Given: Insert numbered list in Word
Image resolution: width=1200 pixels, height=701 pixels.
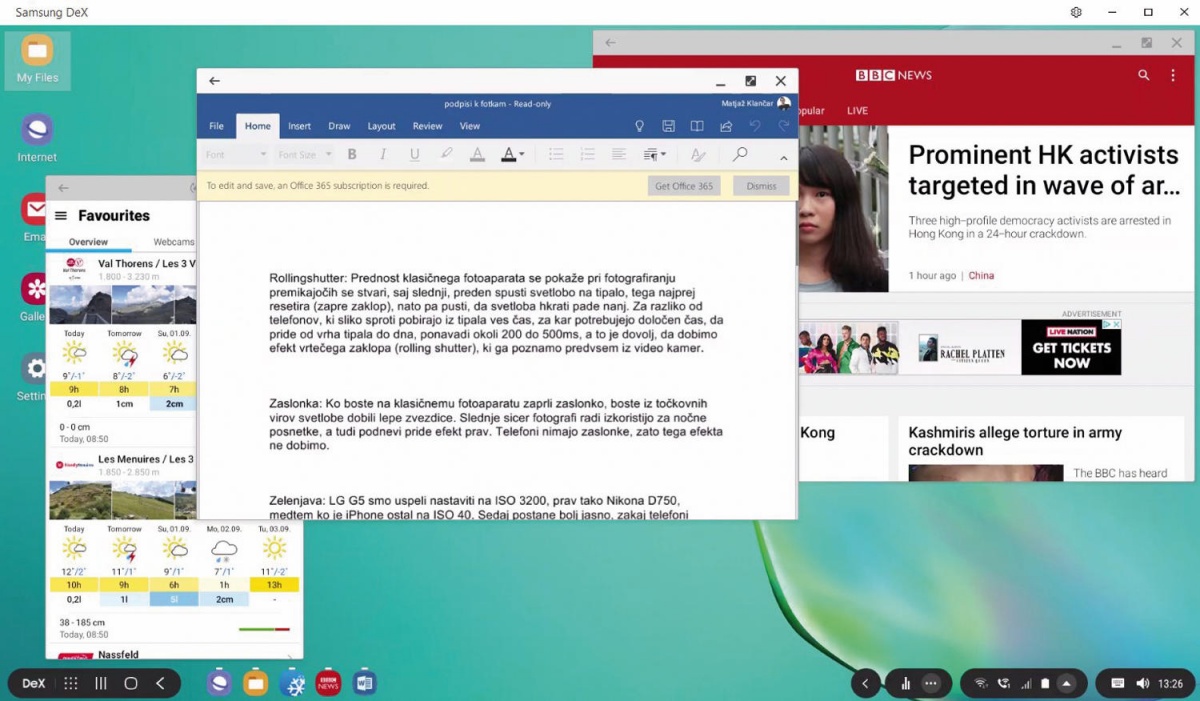Looking at the screenshot, I should click(587, 155).
